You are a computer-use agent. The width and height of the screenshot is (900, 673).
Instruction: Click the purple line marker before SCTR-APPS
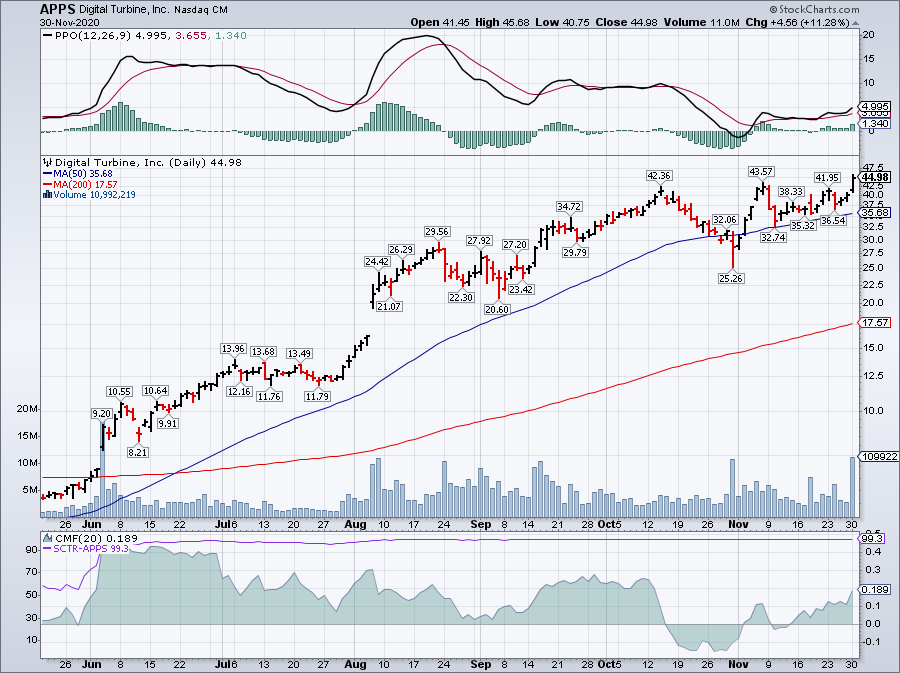pyautogui.click(x=48, y=548)
